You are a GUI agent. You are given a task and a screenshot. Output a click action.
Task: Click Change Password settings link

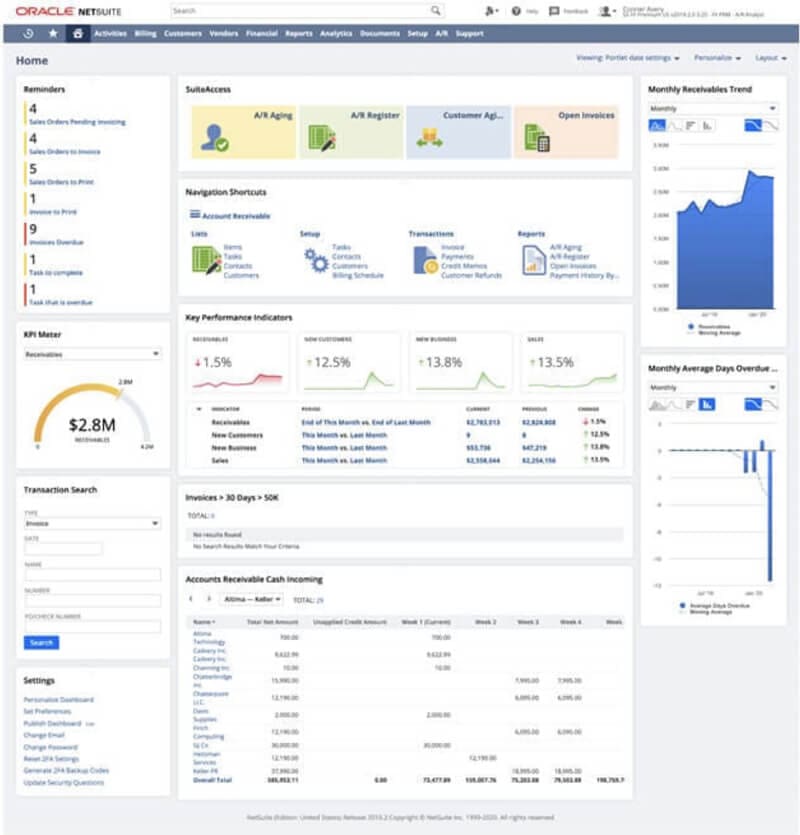tap(51, 747)
